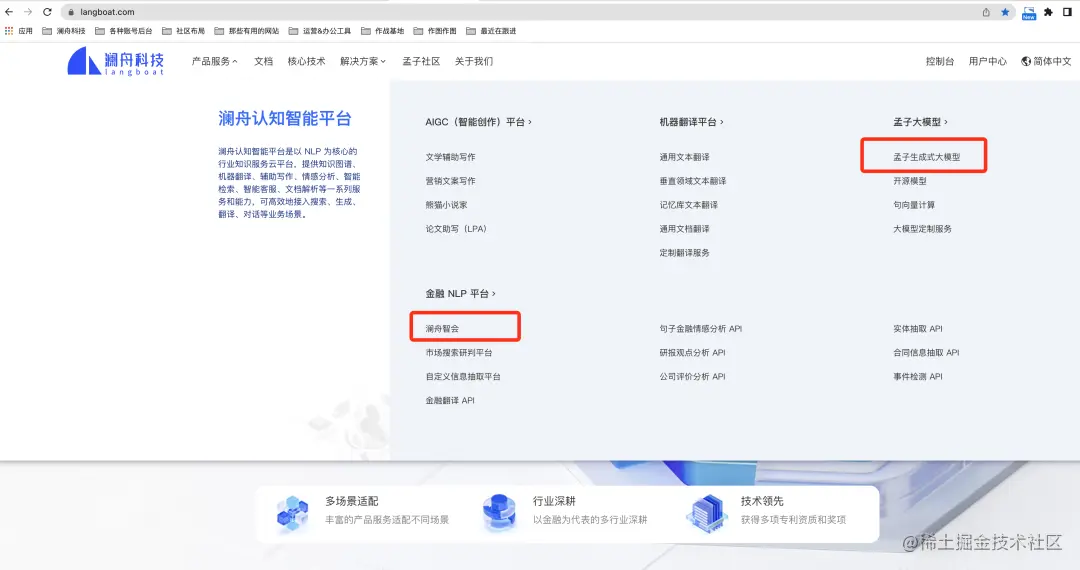Open the 孟子大模型 heading link

click(920, 122)
